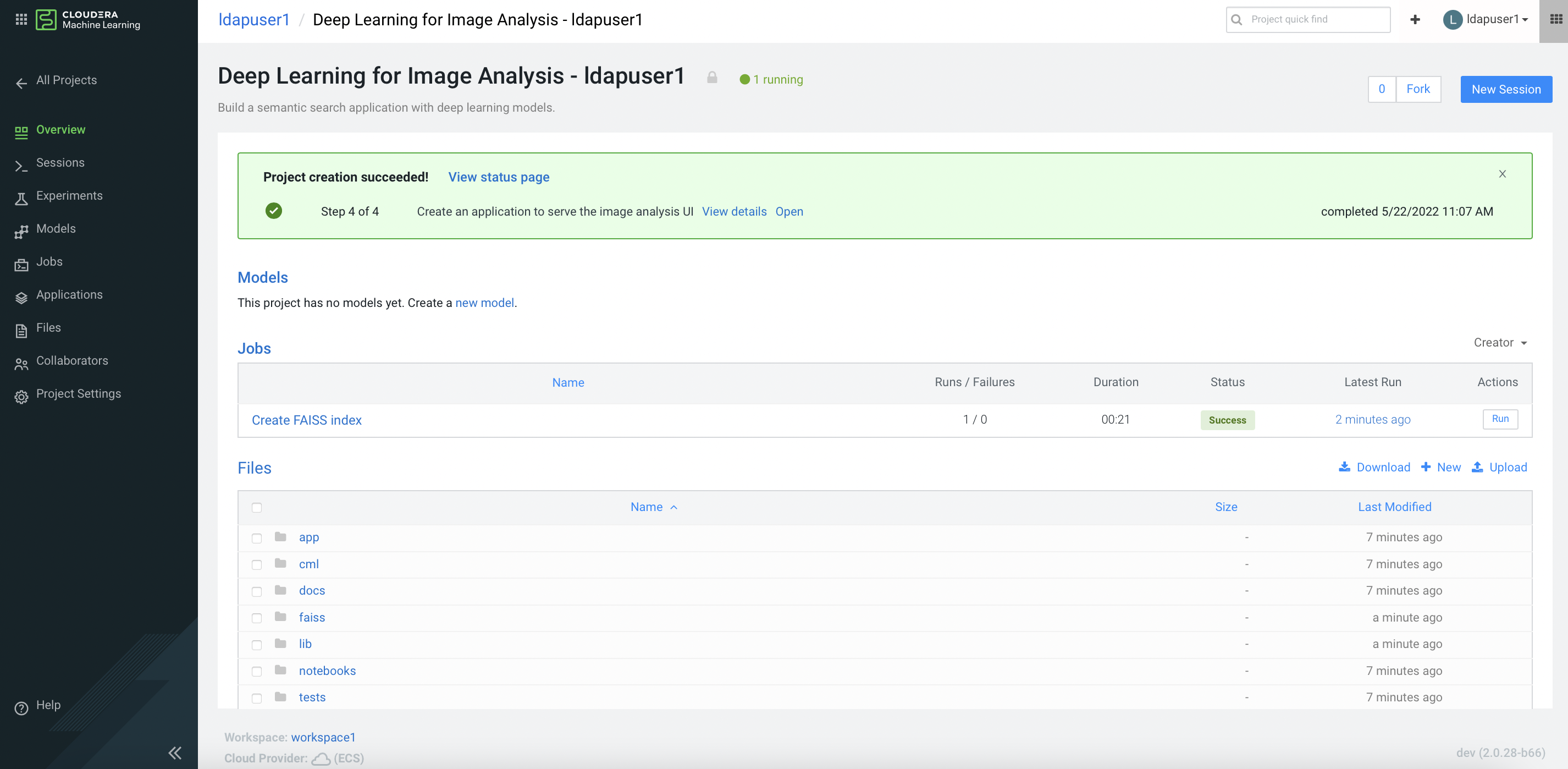Expand the Creator filter dropdown
Screen dimensions: 1568x769
pos(1500,343)
